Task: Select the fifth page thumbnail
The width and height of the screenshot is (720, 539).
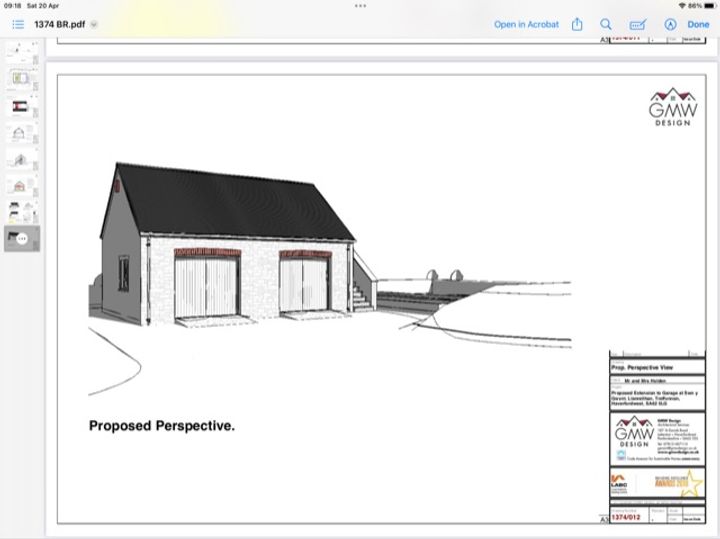Action: coord(21,159)
